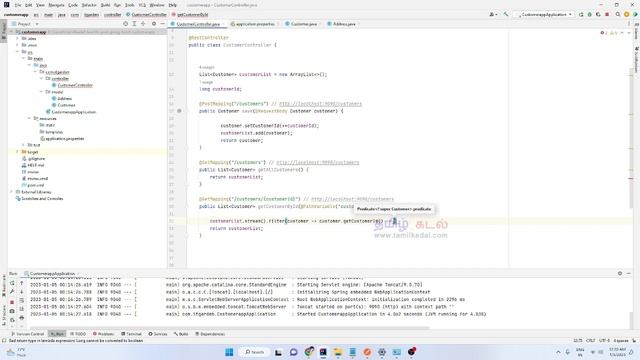Select pom.xml in project tree
The height and width of the screenshot is (360, 640).
(x=36, y=185)
